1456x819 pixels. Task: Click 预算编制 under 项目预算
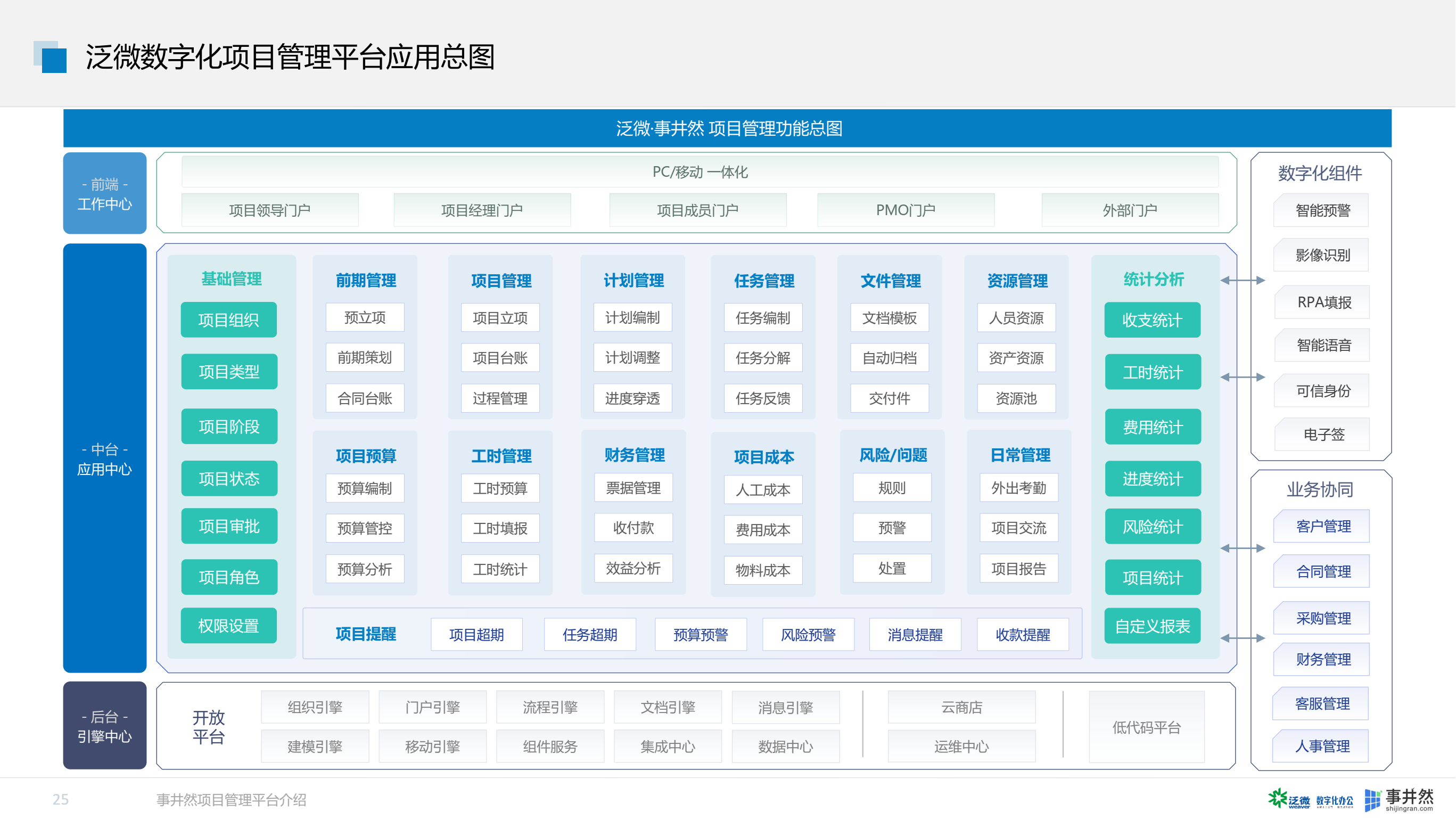[x=365, y=488]
